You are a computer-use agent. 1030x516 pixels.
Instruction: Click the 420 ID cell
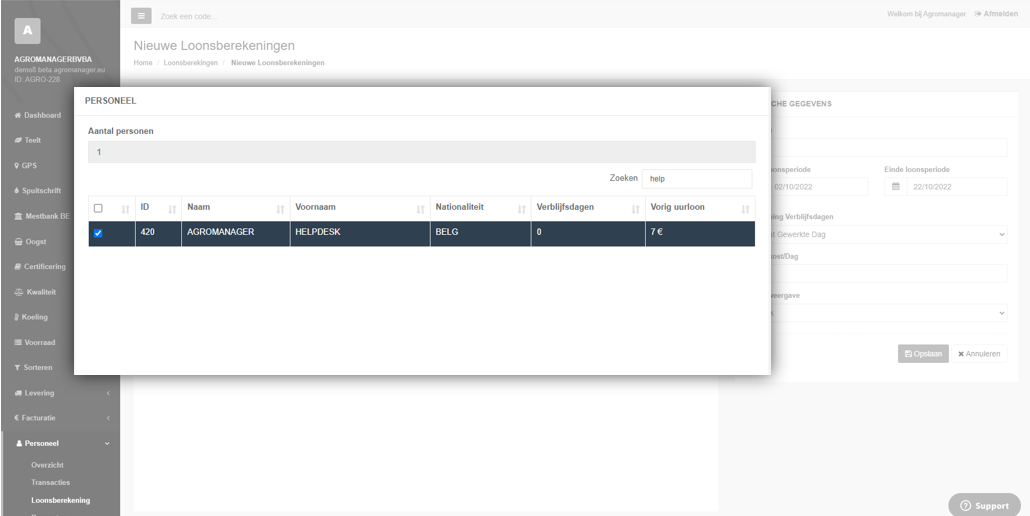(x=158, y=232)
